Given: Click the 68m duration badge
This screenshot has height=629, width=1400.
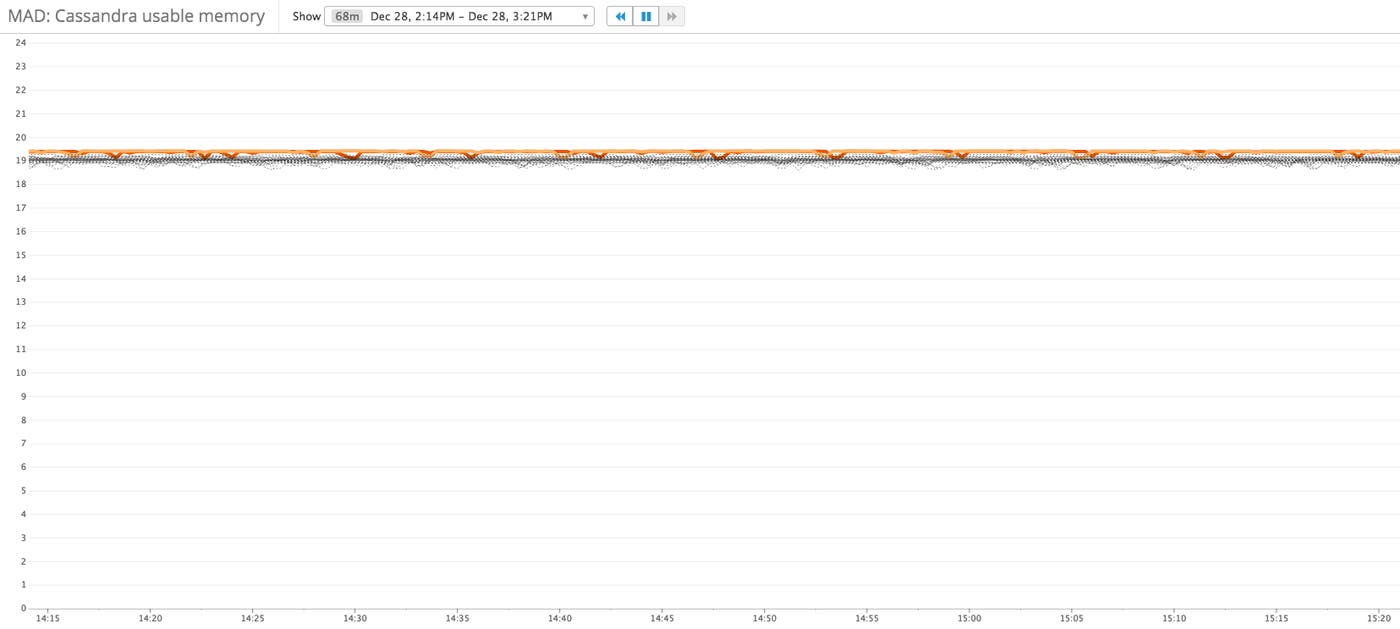Looking at the screenshot, I should tap(346, 16).
